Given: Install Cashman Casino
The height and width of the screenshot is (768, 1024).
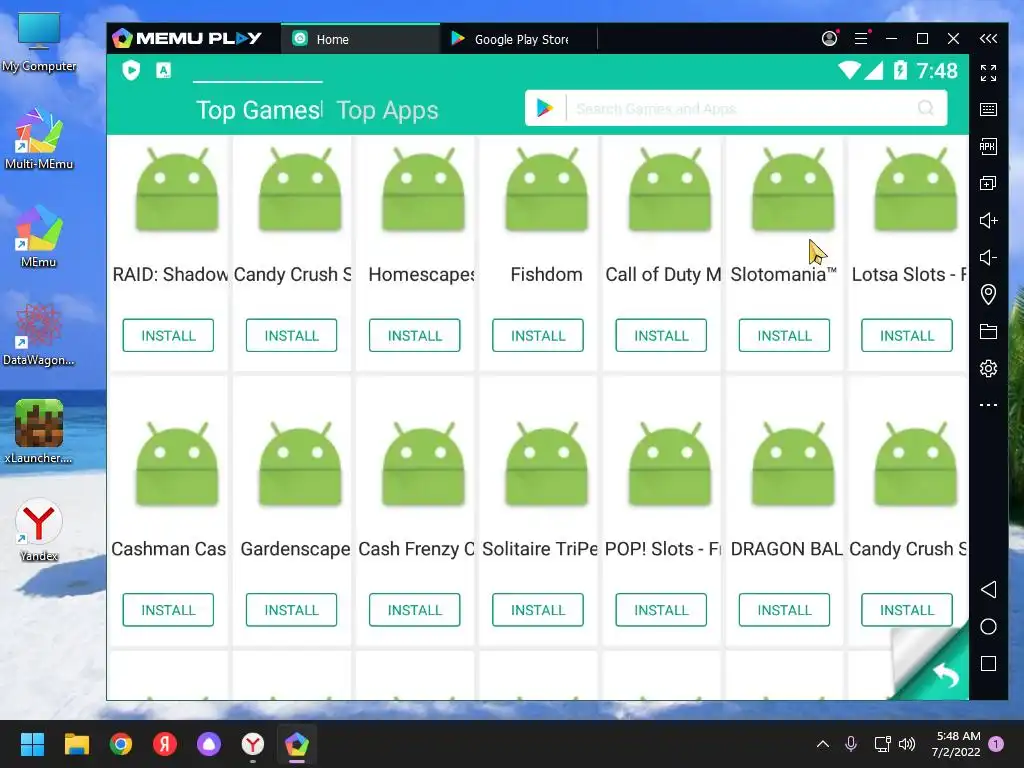Looking at the screenshot, I should point(168,610).
